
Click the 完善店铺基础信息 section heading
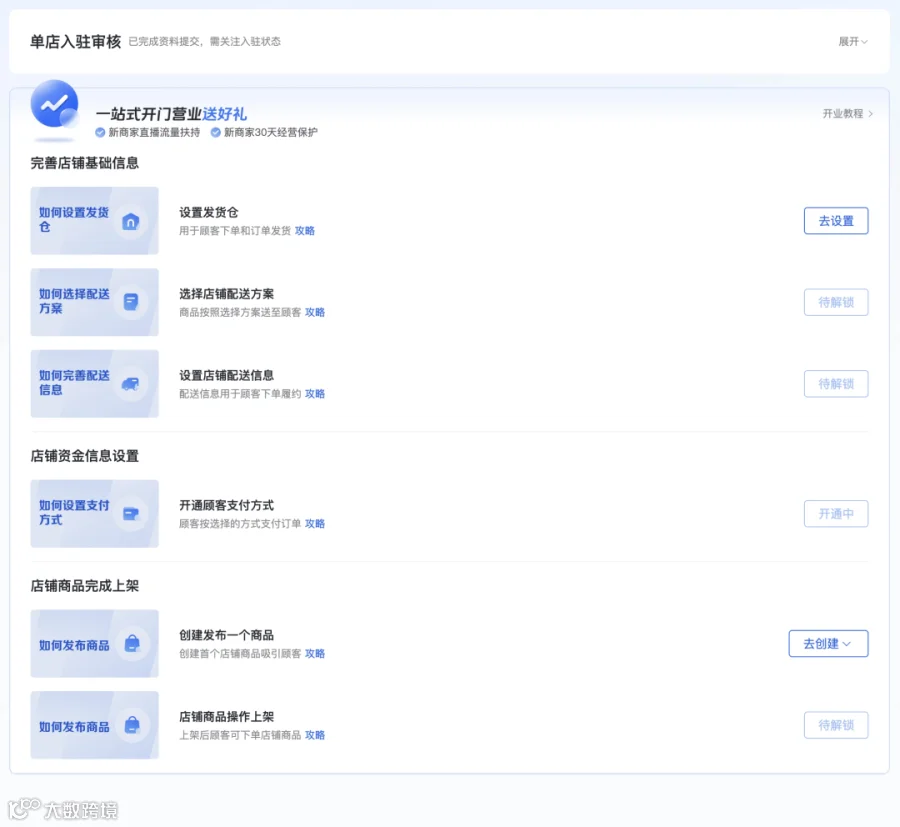pyautogui.click(x=84, y=163)
